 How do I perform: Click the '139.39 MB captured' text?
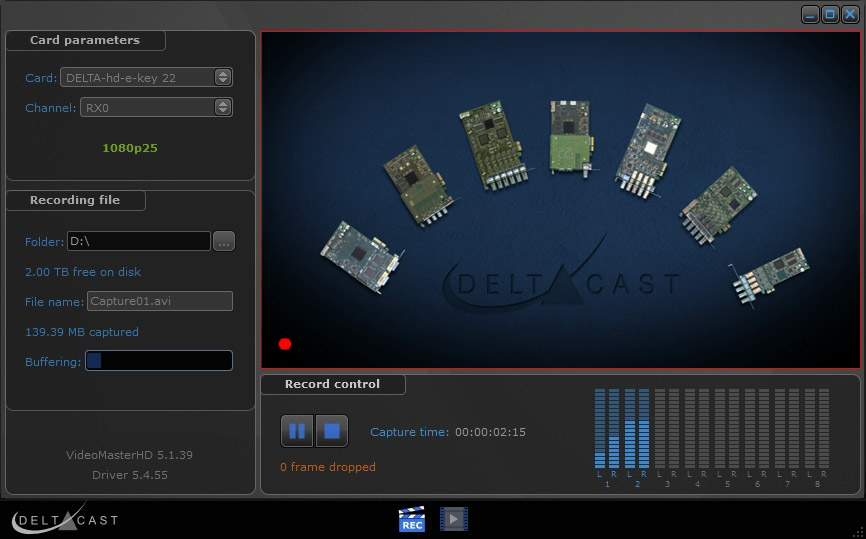pos(82,332)
